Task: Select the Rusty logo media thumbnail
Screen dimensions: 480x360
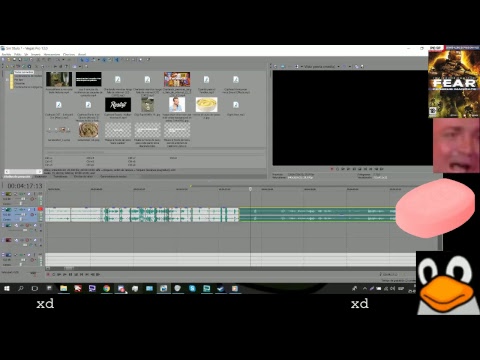Action: (118, 105)
